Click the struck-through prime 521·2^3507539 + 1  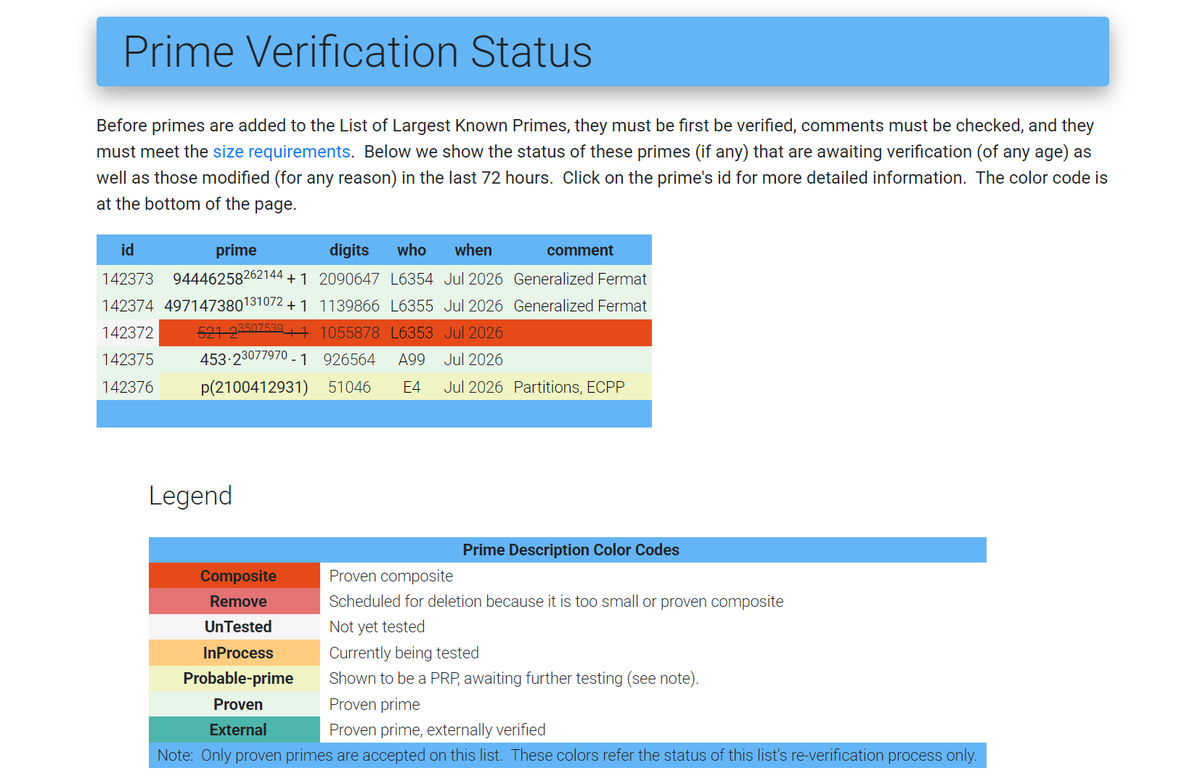coord(253,332)
